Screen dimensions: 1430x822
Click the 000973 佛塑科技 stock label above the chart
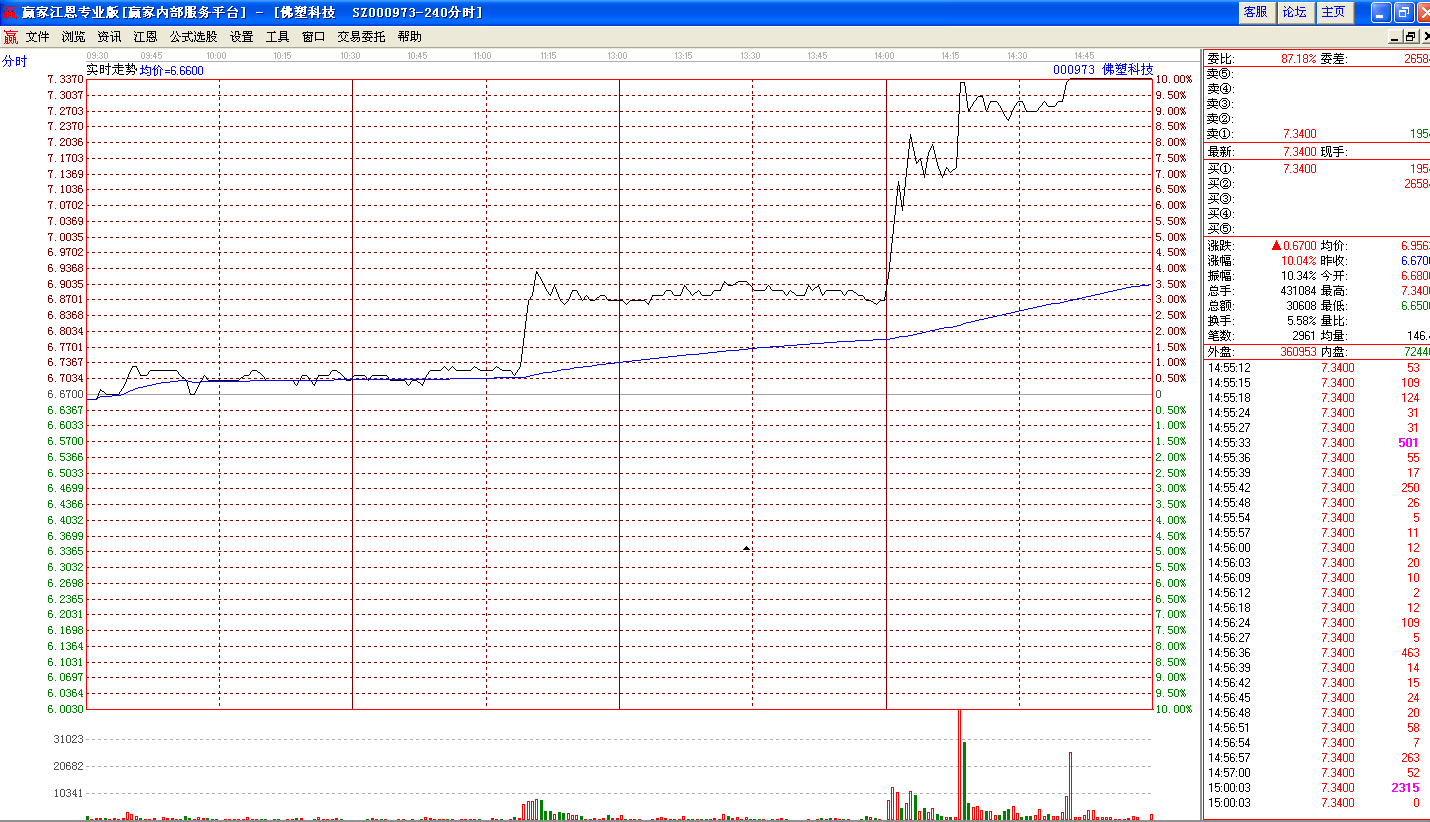pos(1103,70)
